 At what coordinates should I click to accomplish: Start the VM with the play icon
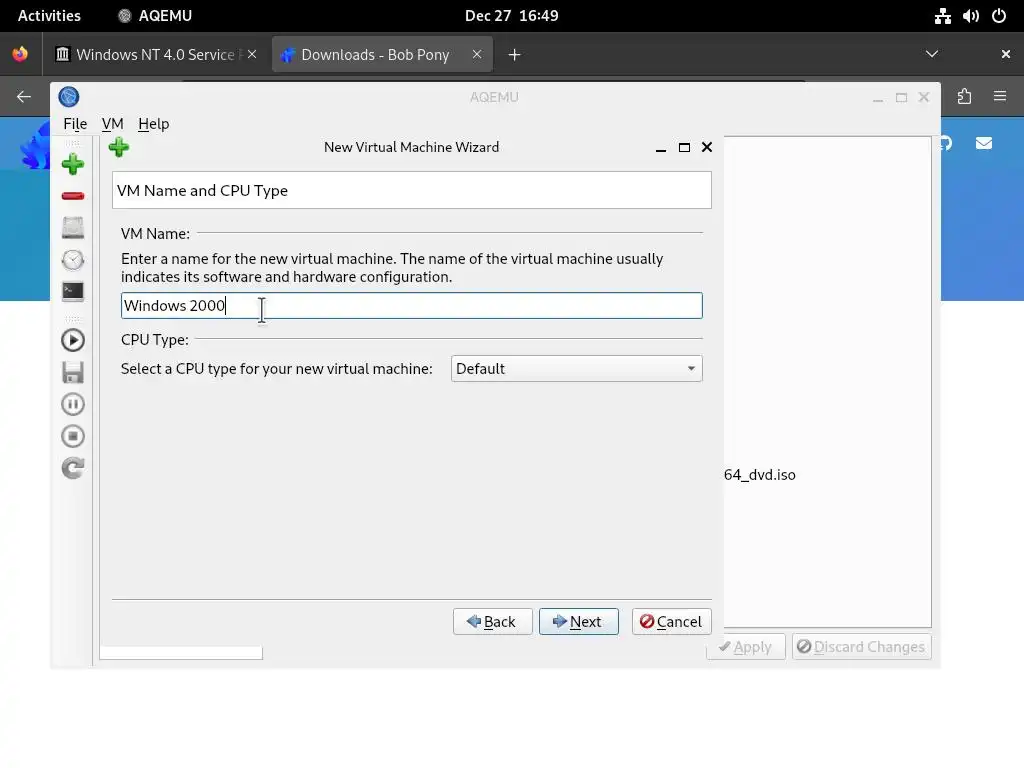[72, 340]
